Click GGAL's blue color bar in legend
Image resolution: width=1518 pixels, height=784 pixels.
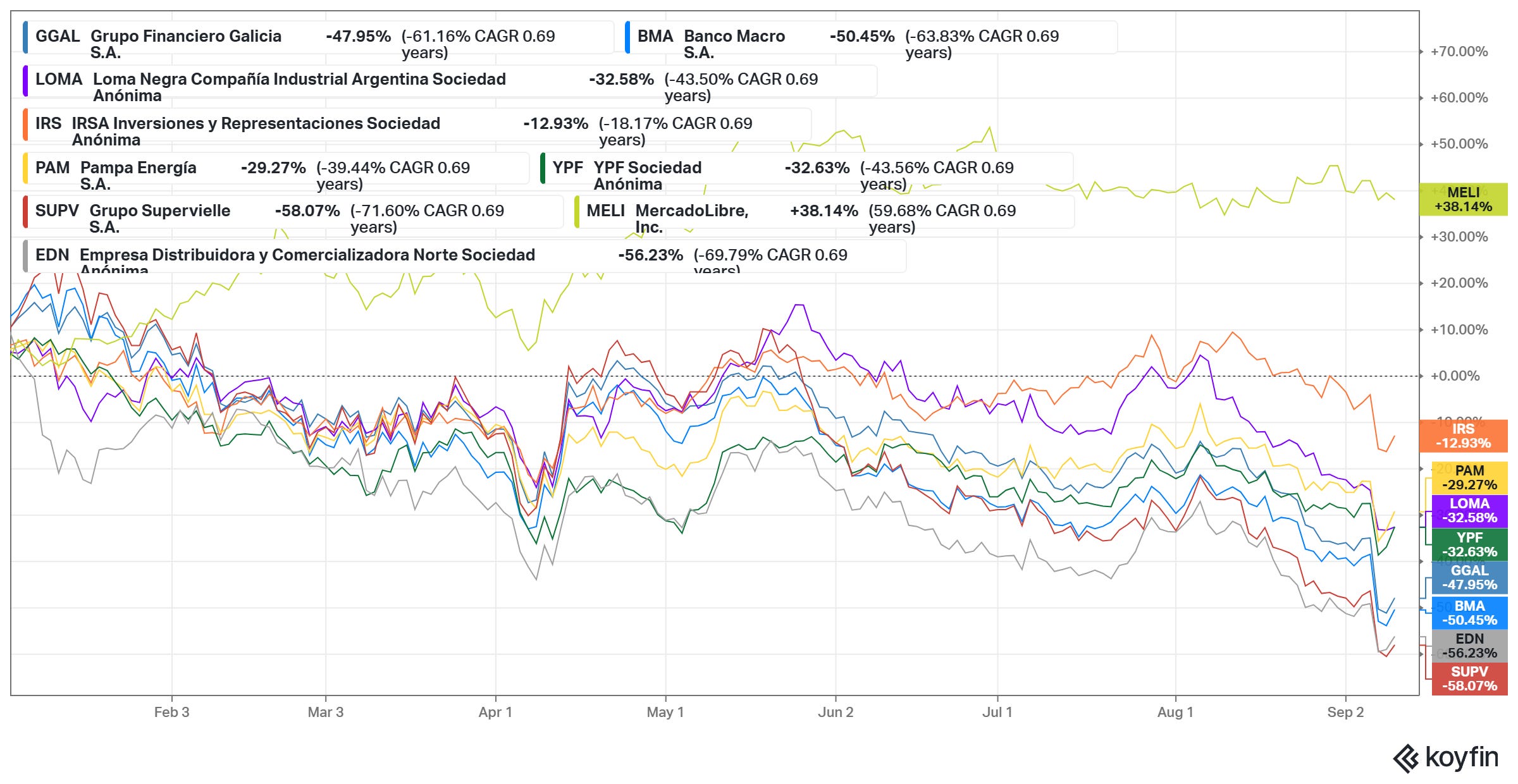[25, 37]
